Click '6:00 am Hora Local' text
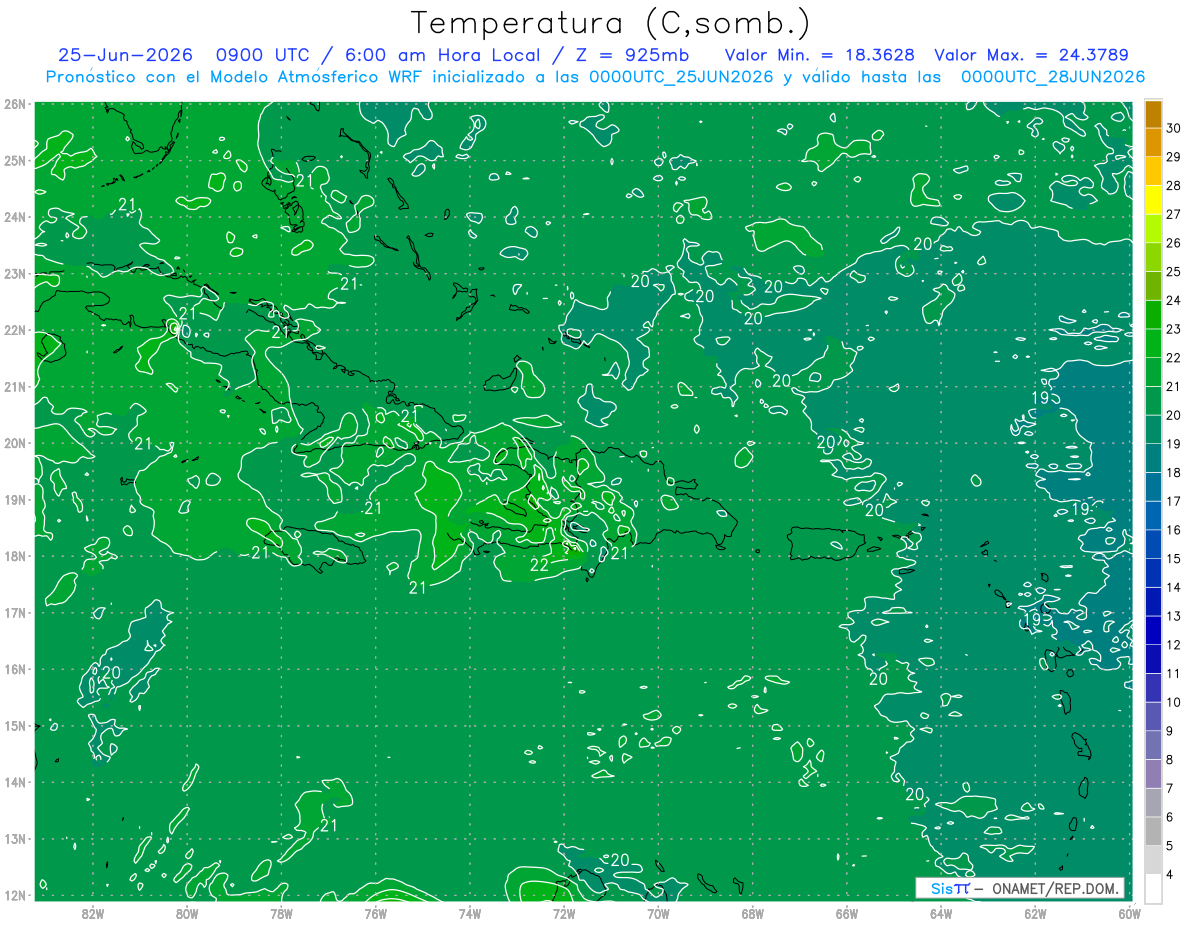Image resolution: width=1200 pixels, height=927 pixels. (442, 55)
